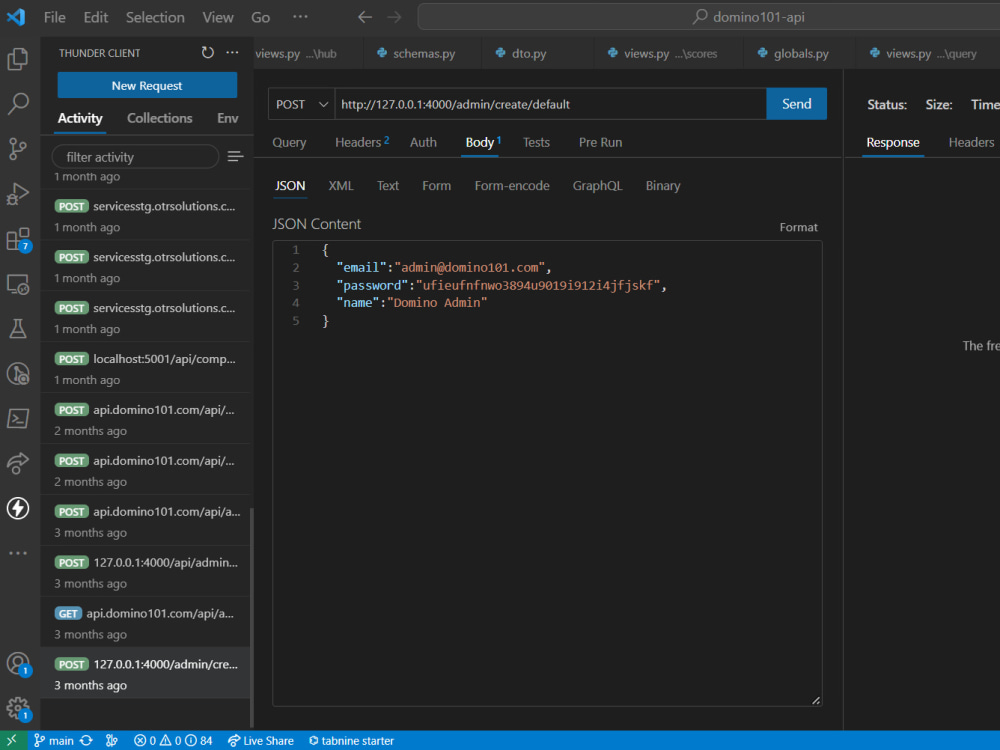The image size is (1000, 750).
Task: Open activity filter menu icon
Action: (235, 156)
